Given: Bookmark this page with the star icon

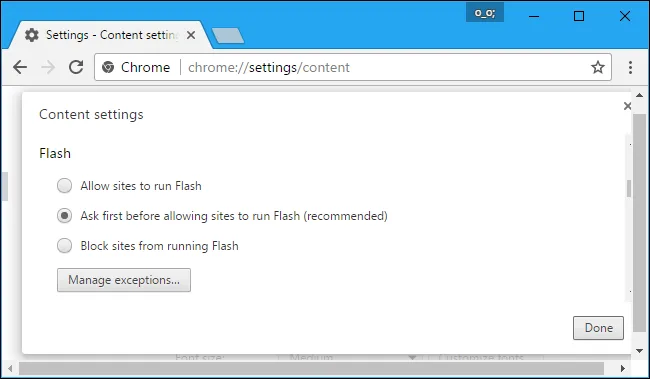Looking at the screenshot, I should [597, 67].
